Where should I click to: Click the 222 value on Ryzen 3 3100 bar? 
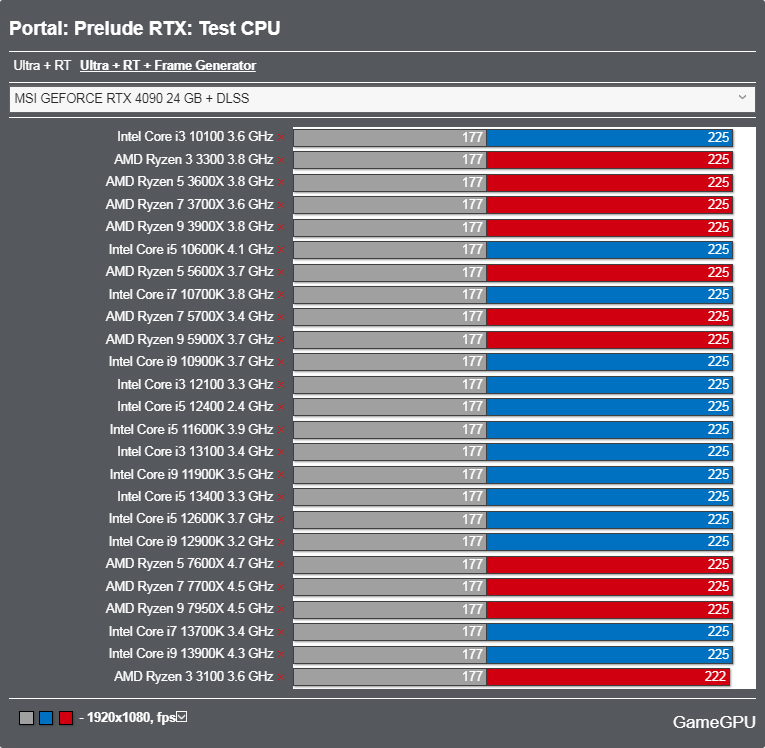[x=715, y=676]
